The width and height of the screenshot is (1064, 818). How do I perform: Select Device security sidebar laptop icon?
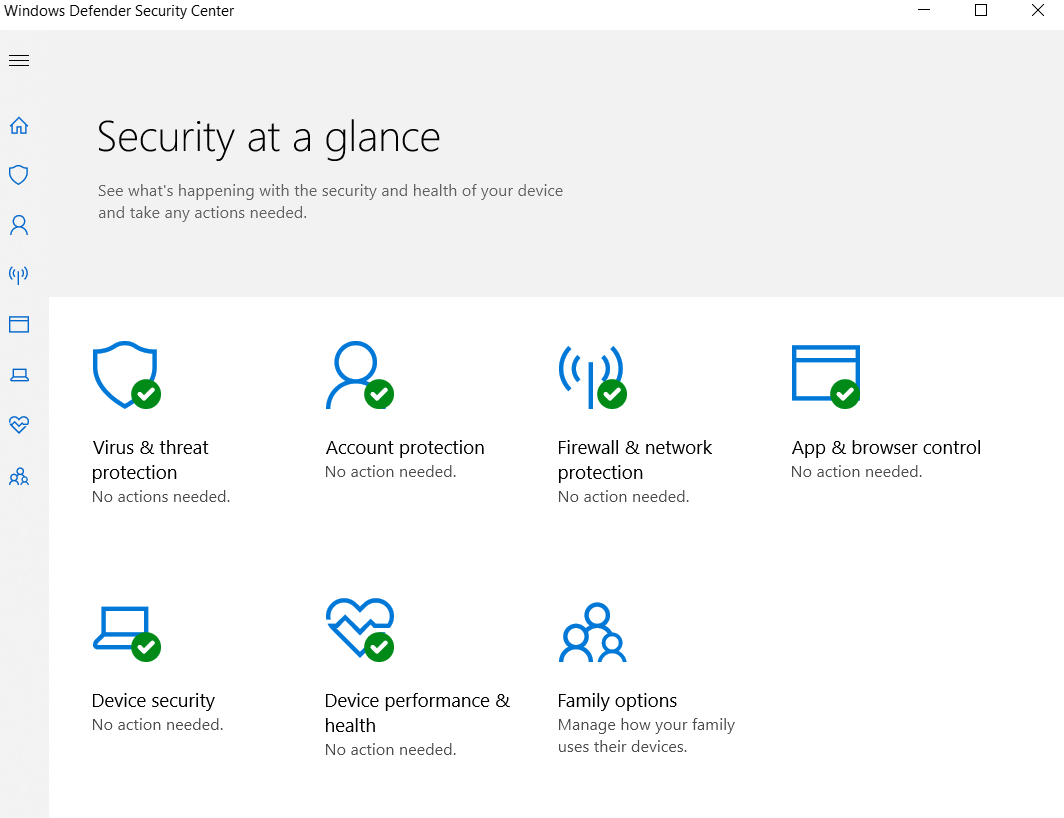pyautogui.click(x=19, y=375)
